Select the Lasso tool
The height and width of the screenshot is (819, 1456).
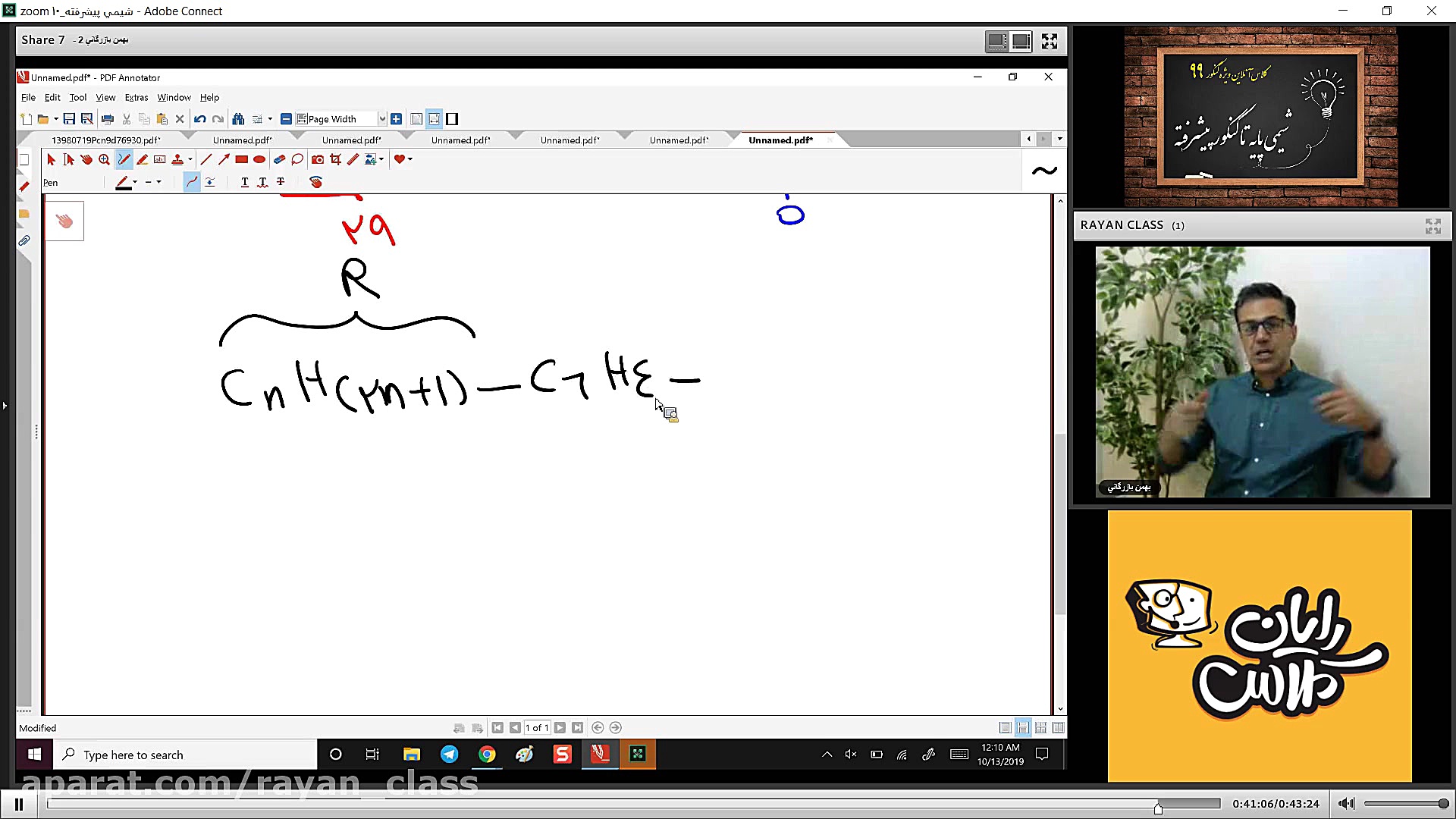coord(297,159)
